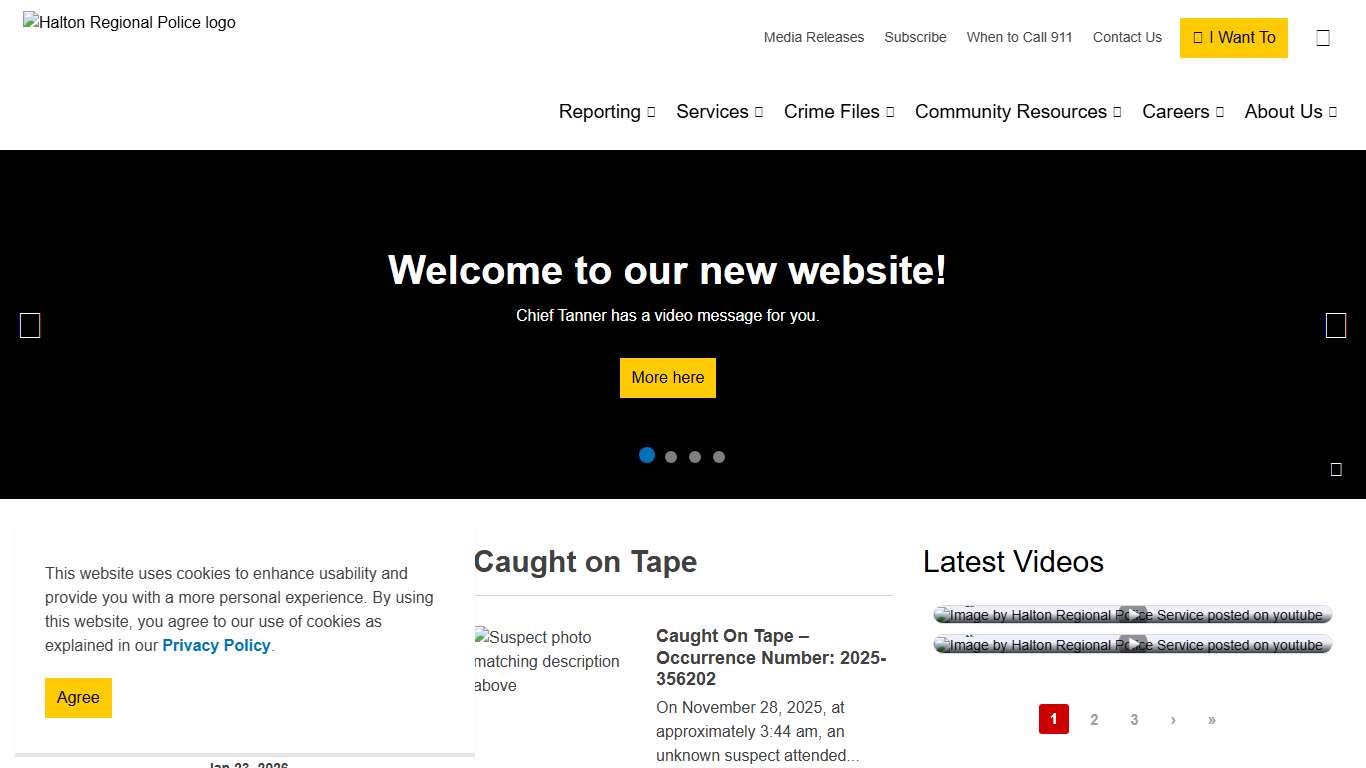Pause the carousel using bottom-right icon
This screenshot has width=1366, height=768.
pyautogui.click(x=1336, y=469)
